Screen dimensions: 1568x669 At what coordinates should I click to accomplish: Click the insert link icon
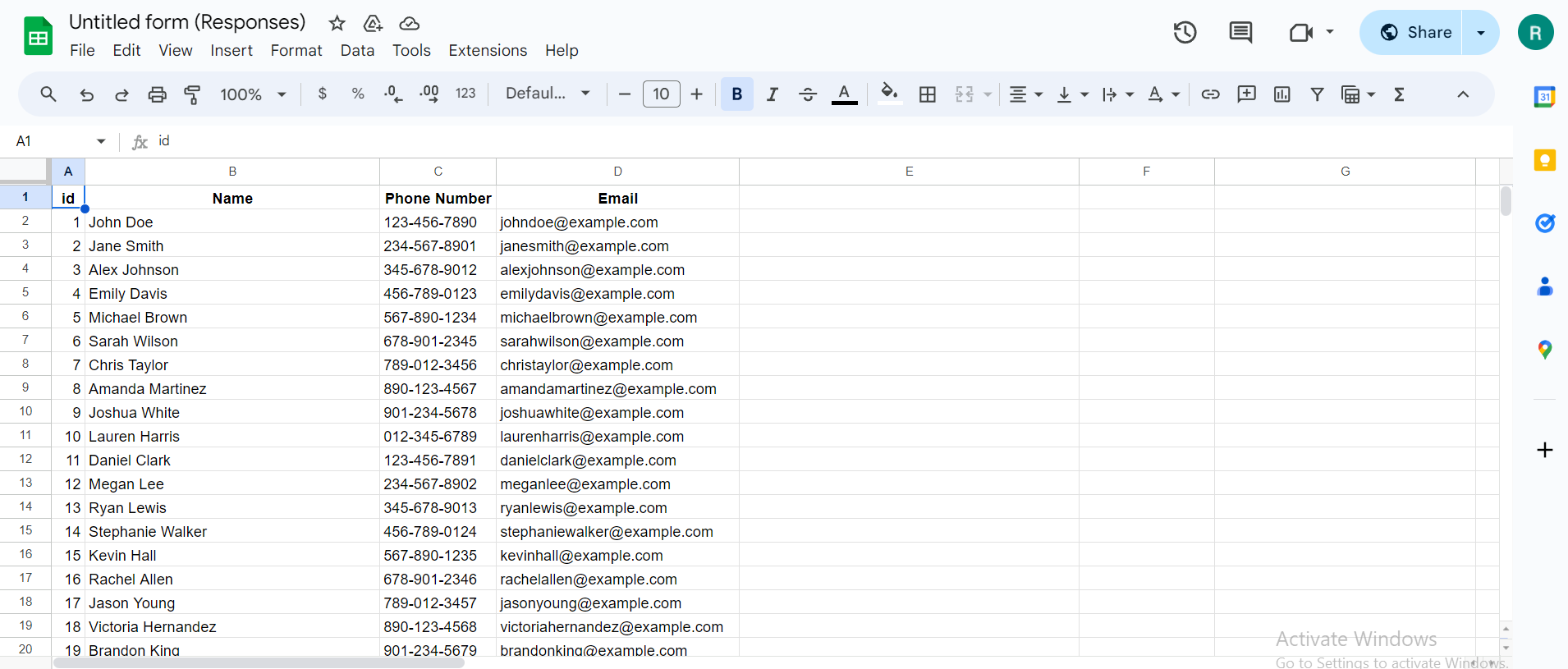(1210, 94)
